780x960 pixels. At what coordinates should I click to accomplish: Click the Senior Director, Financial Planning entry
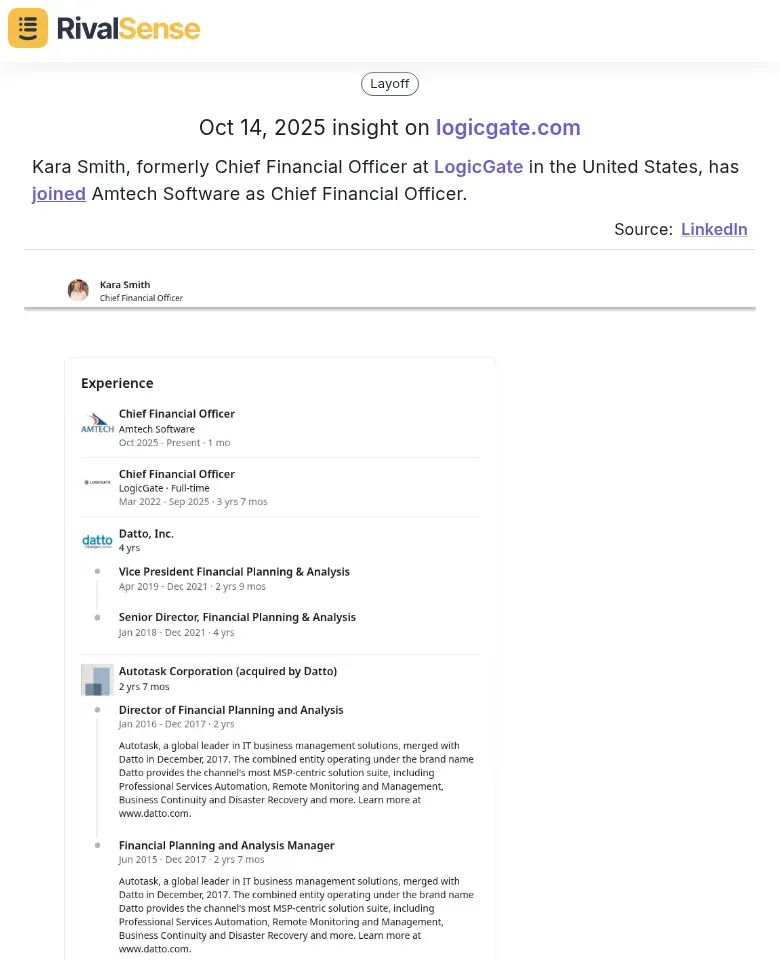[237, 618]
